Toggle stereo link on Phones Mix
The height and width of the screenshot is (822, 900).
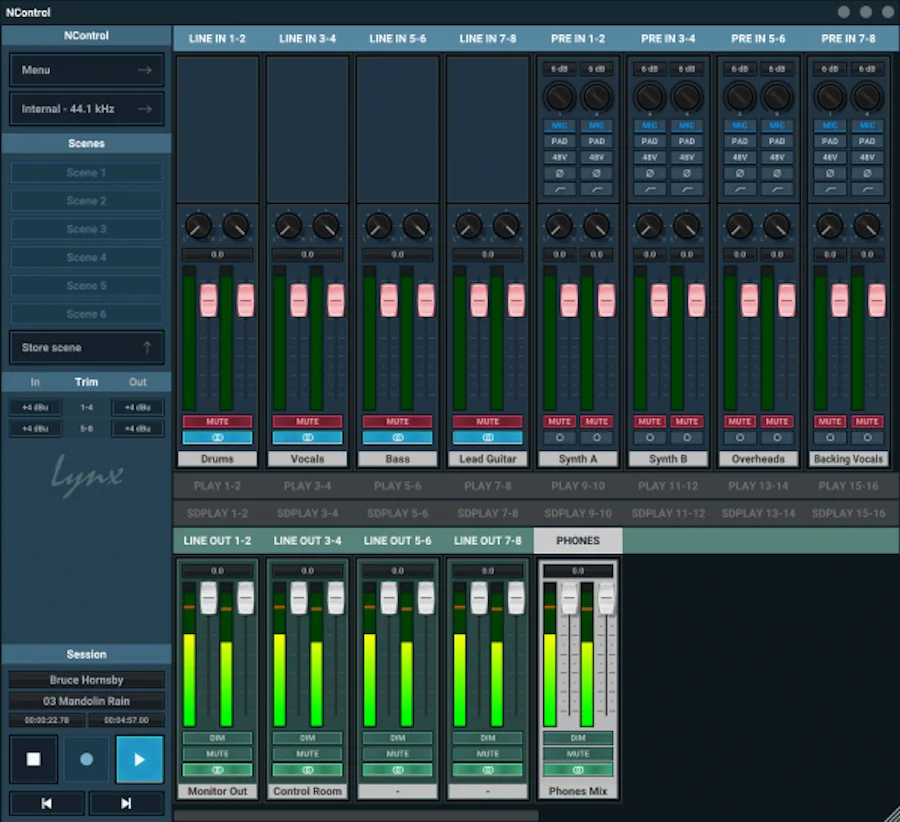(x=578, y=770)
